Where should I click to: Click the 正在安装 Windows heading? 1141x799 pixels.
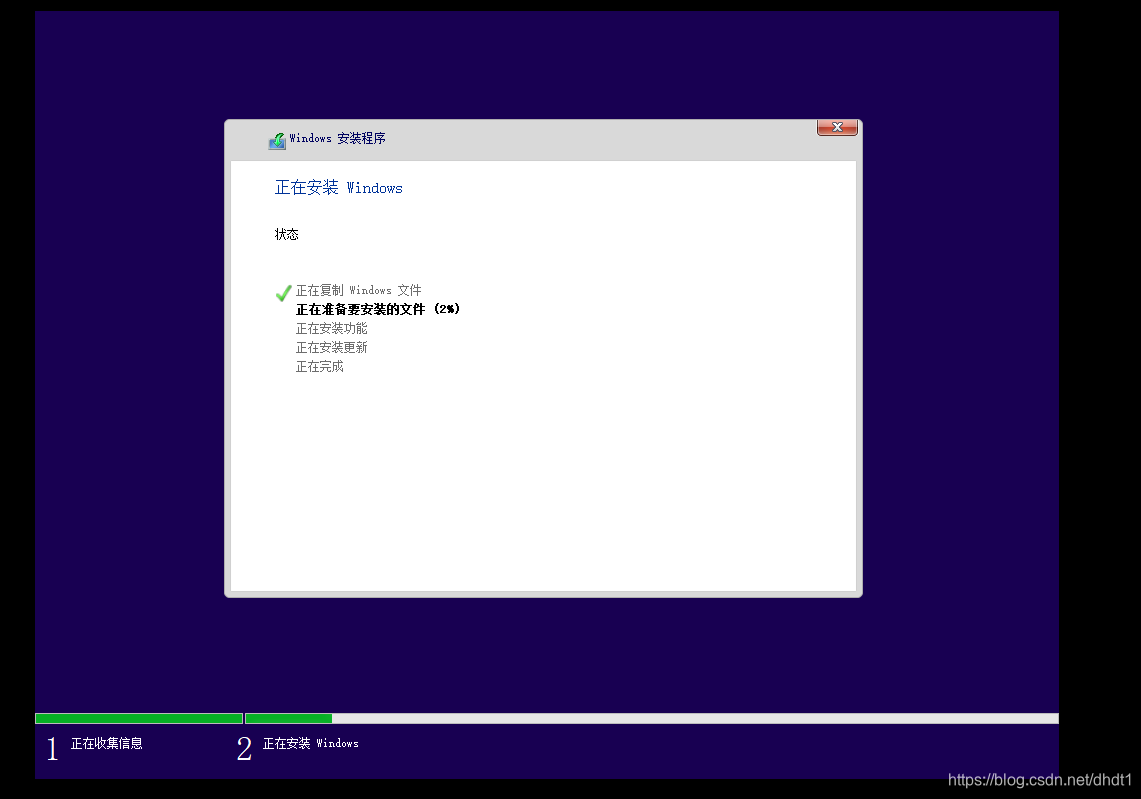338,188
